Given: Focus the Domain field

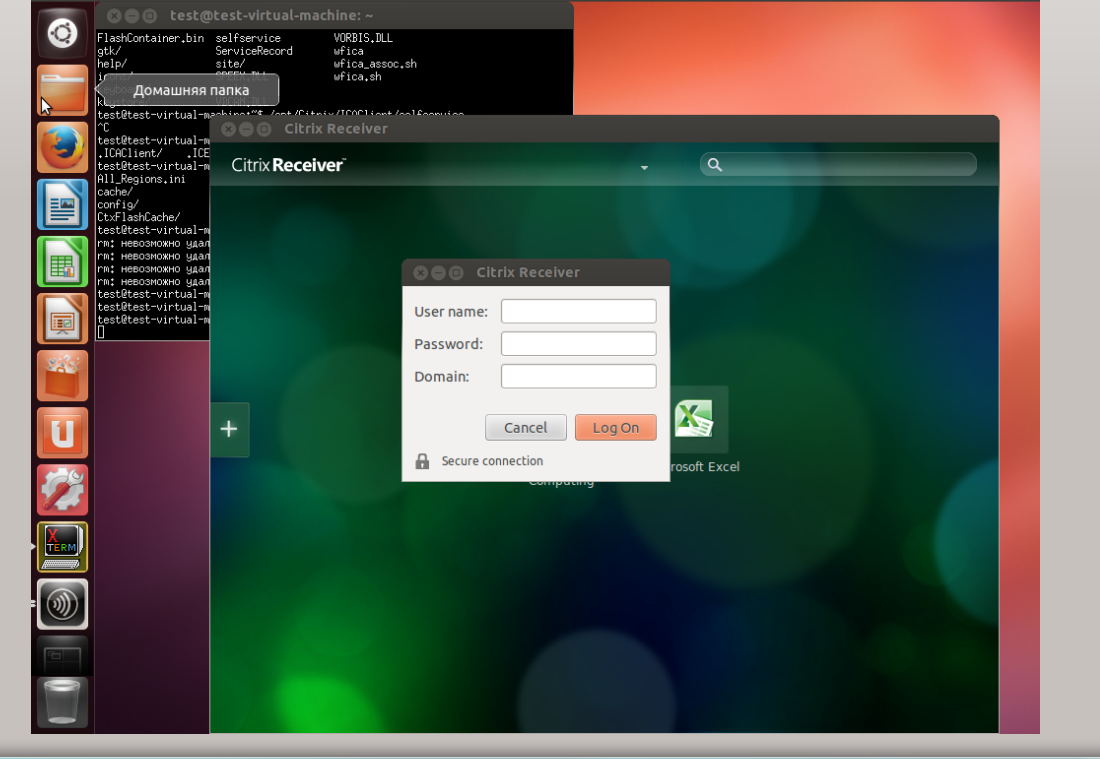Looking at the screenshot, I should [579, 376].
